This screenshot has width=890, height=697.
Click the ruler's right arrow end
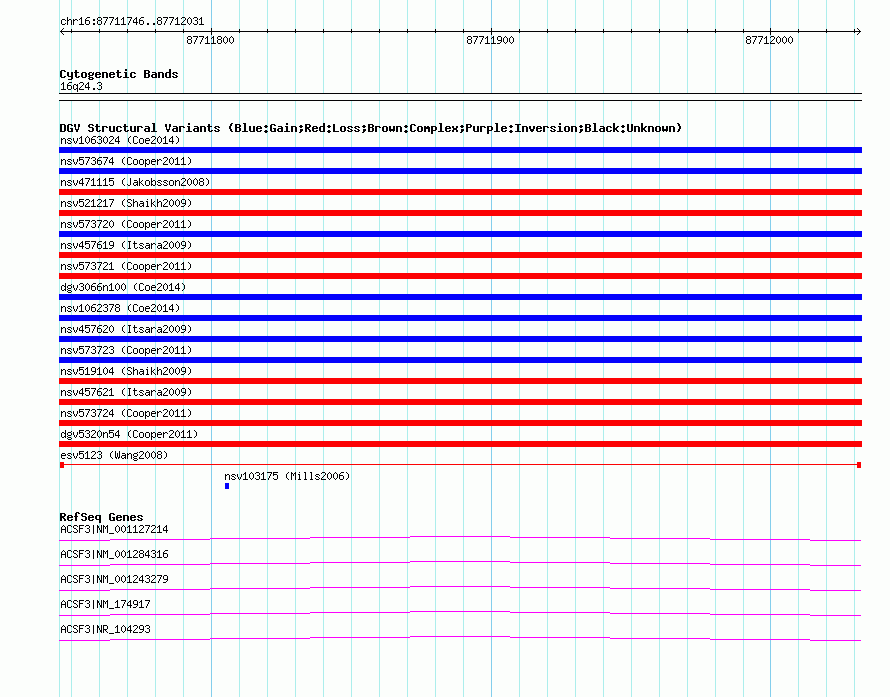(858, 31)
